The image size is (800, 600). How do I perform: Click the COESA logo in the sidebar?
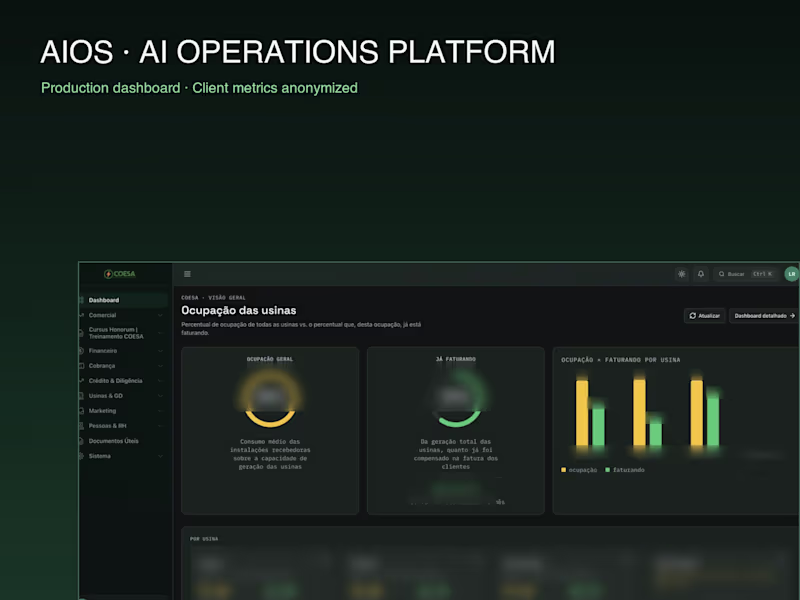click(x=119, y=274)
